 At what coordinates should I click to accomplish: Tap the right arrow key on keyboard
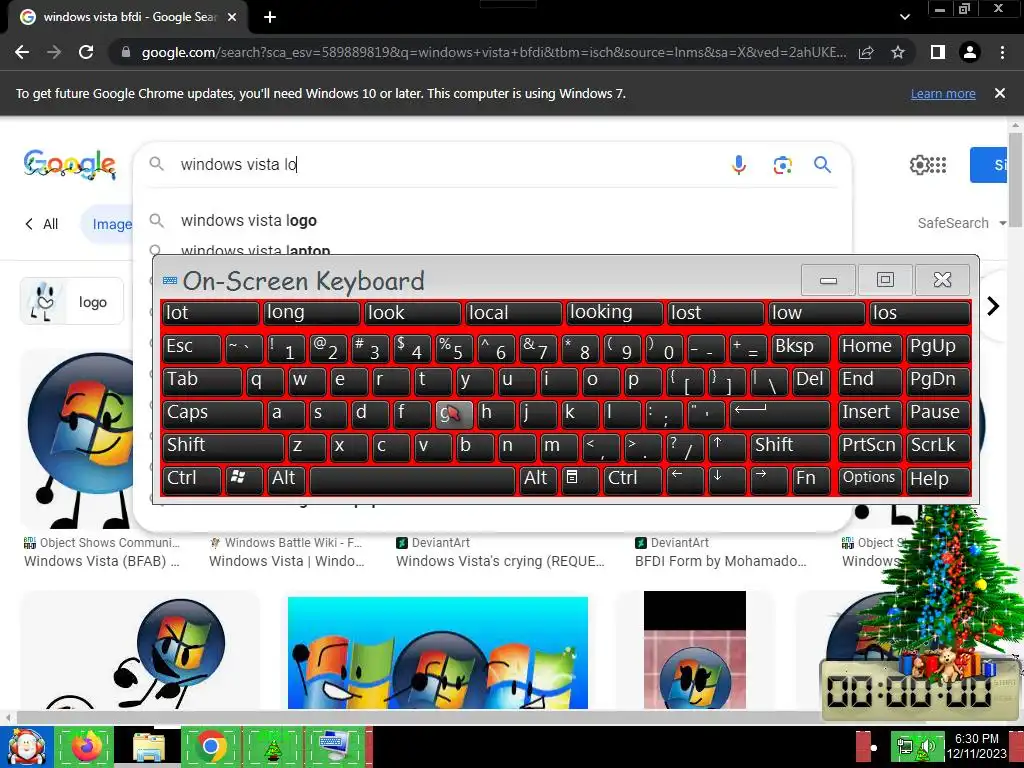pyautogui.click(x=769, y=479)
